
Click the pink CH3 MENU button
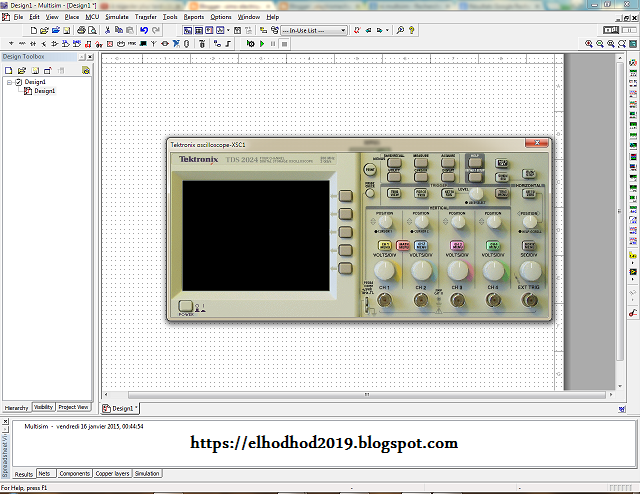pyautogui.click(x=457, y=245)
